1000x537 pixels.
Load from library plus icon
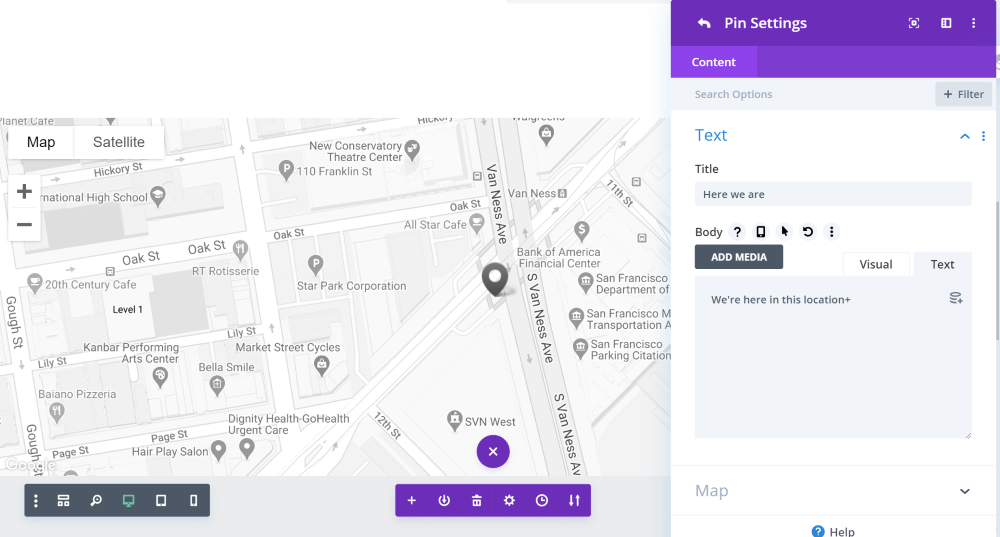point(411,501)
